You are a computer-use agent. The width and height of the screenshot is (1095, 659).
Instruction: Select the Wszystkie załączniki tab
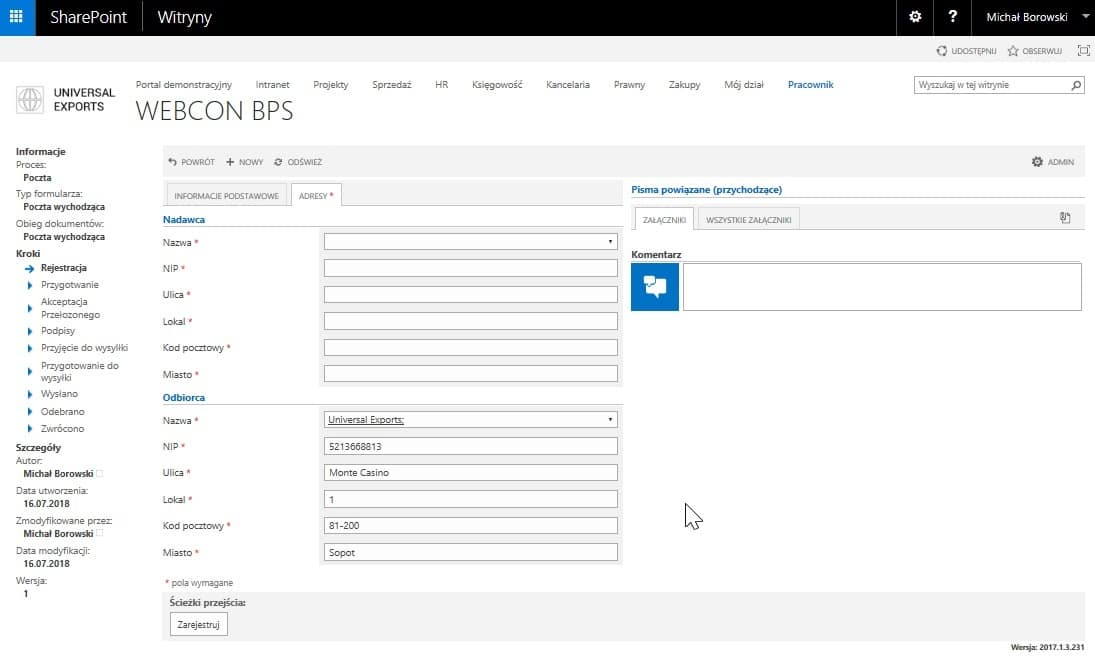tap(749, 220)
